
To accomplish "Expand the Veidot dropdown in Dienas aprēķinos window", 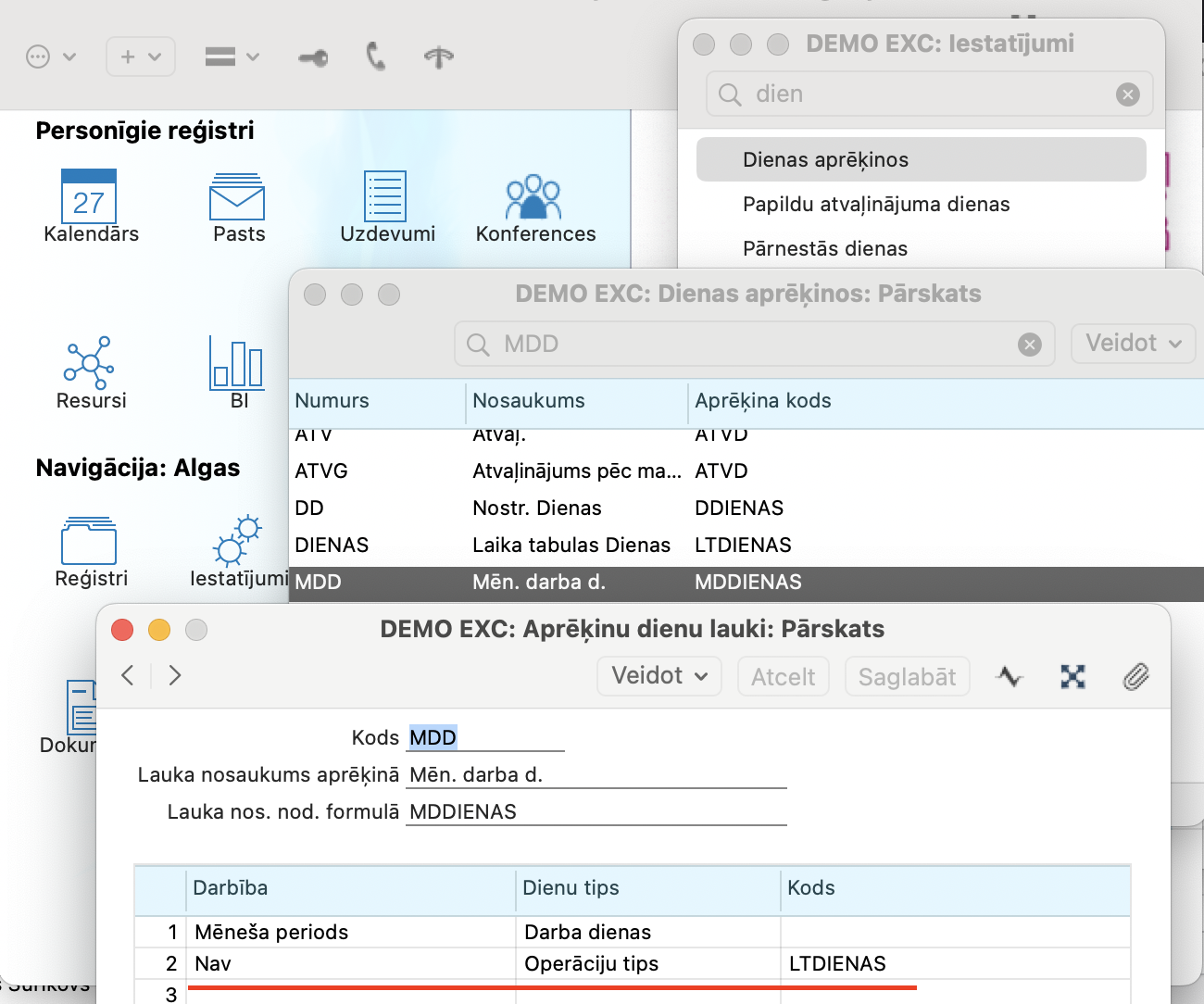I will (x=1133, y=344).
